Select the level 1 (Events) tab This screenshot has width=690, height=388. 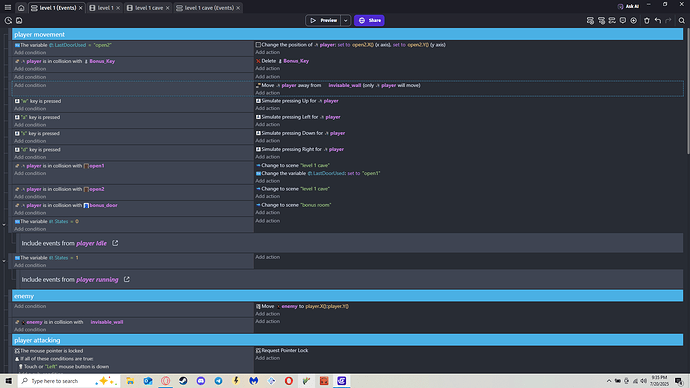56,8
